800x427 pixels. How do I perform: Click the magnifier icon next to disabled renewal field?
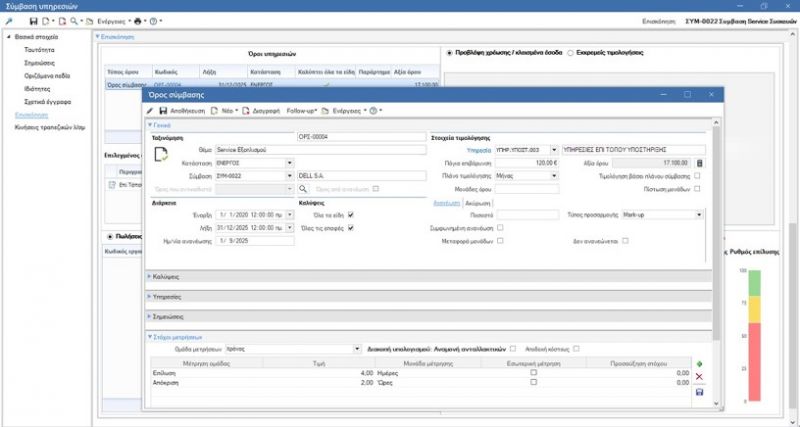pos(303,189)
